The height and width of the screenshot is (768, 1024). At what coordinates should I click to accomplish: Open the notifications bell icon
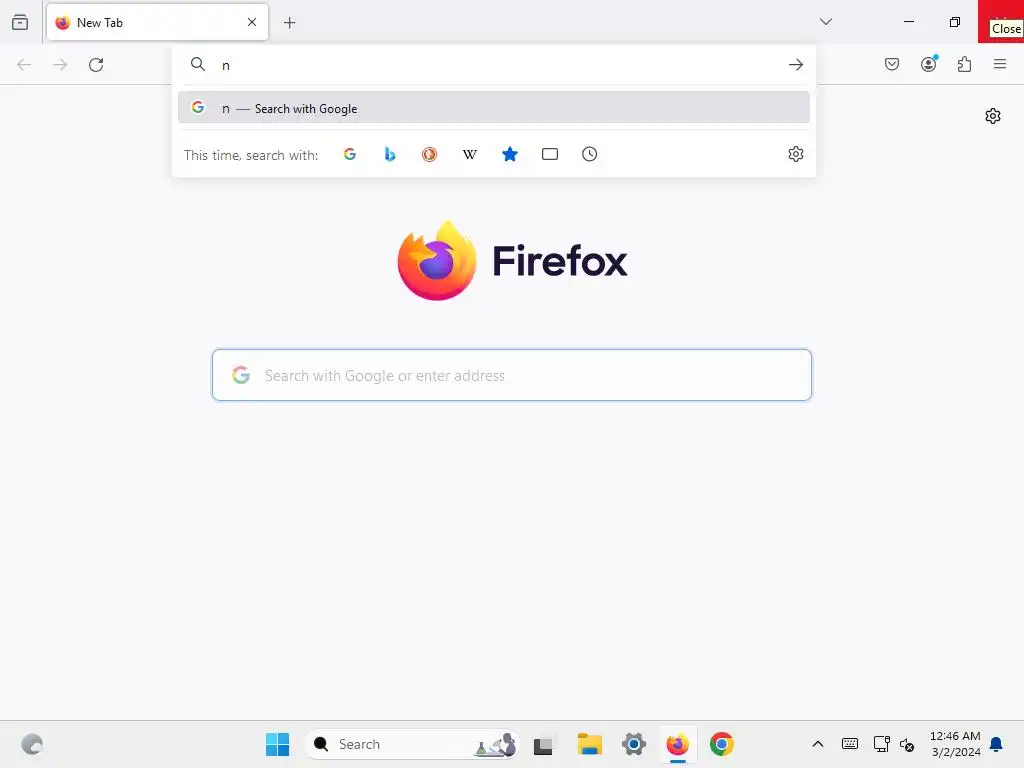coord(996,744)
